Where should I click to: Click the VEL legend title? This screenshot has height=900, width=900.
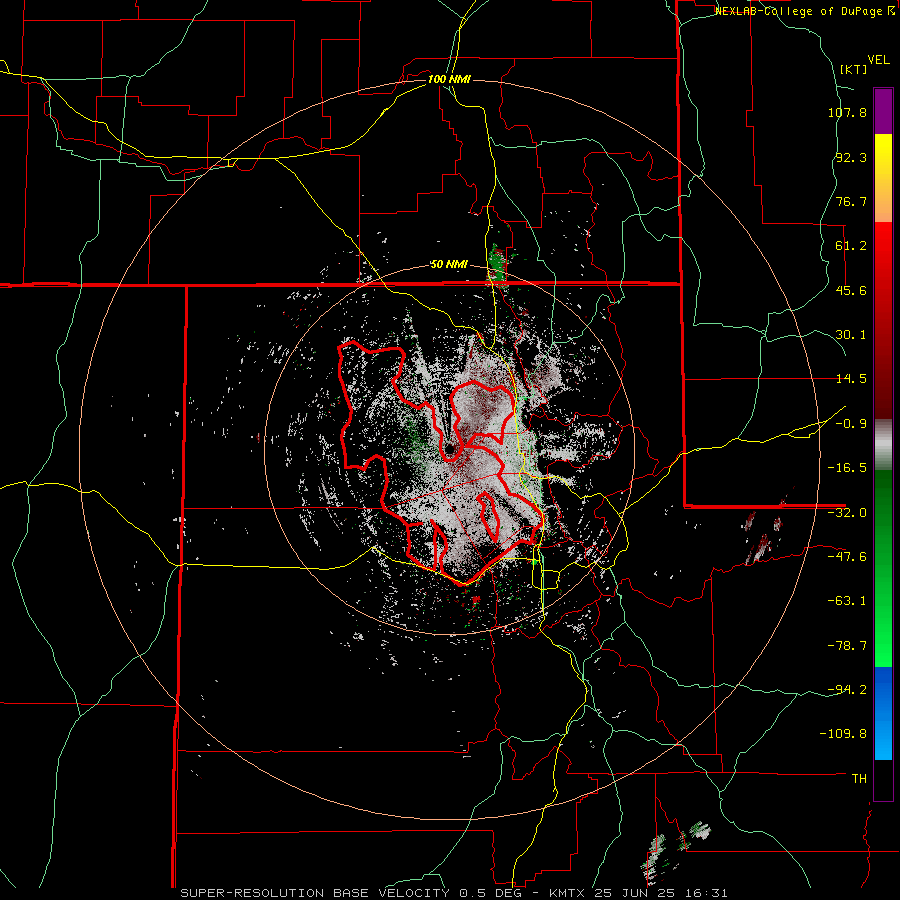[878, 60]
